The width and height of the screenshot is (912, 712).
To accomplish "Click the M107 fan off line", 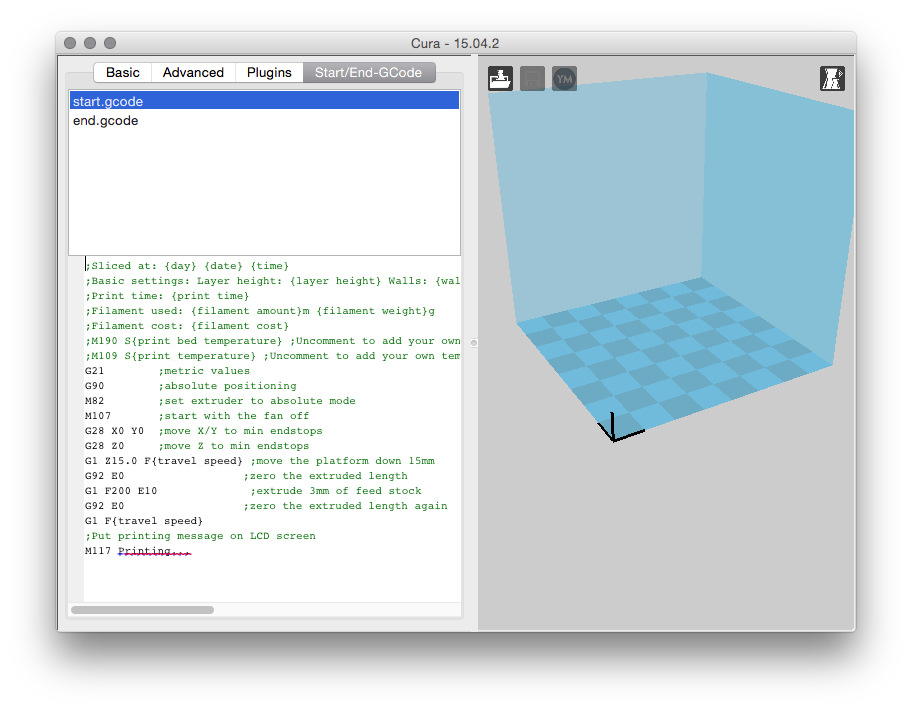I will (197, 416).
